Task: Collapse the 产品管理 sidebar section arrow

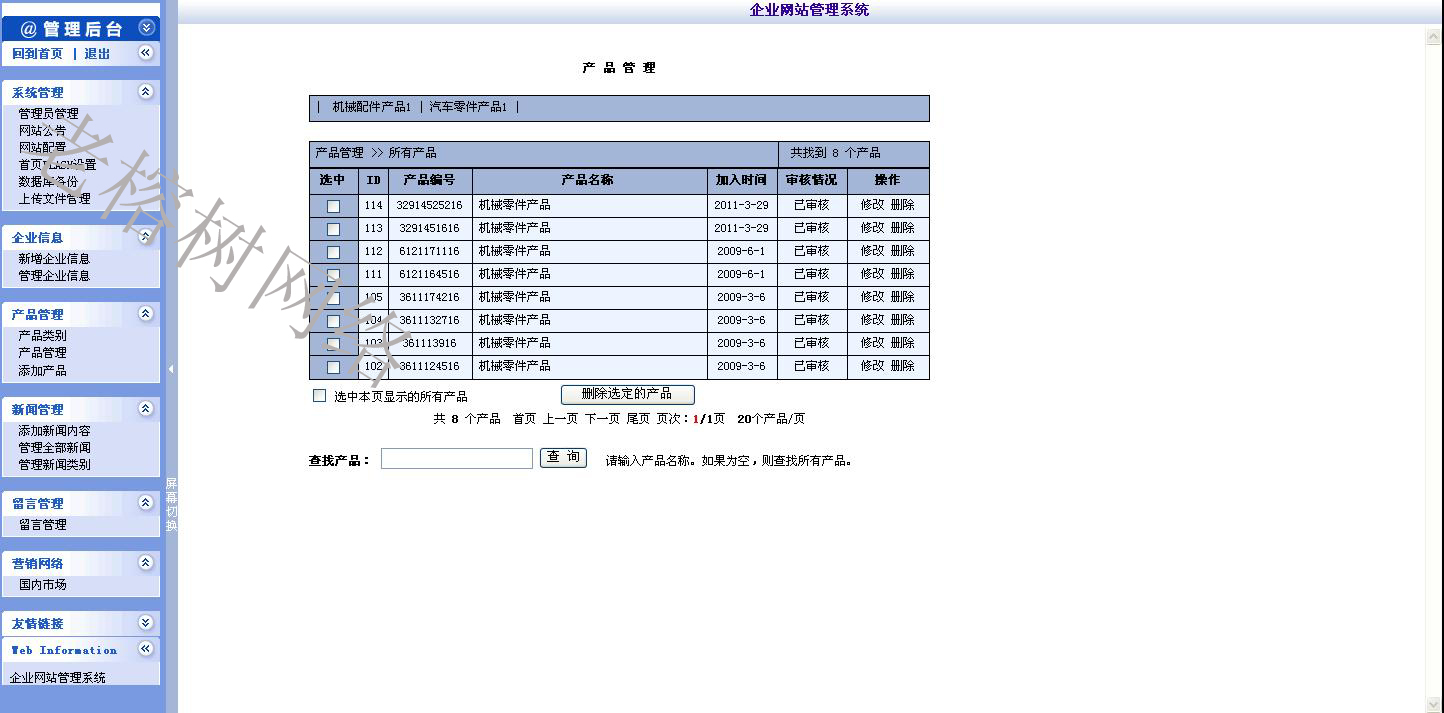Action: pyautogui.click(x=145, y=314)
